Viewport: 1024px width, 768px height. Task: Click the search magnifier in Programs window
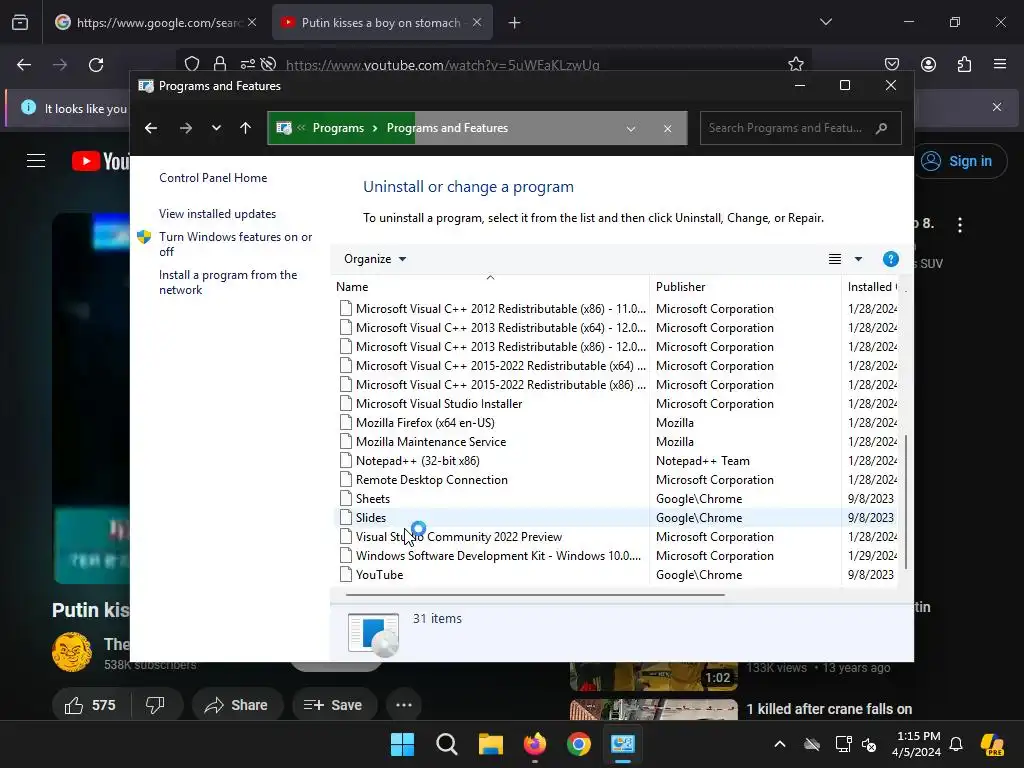pos(882,128)
